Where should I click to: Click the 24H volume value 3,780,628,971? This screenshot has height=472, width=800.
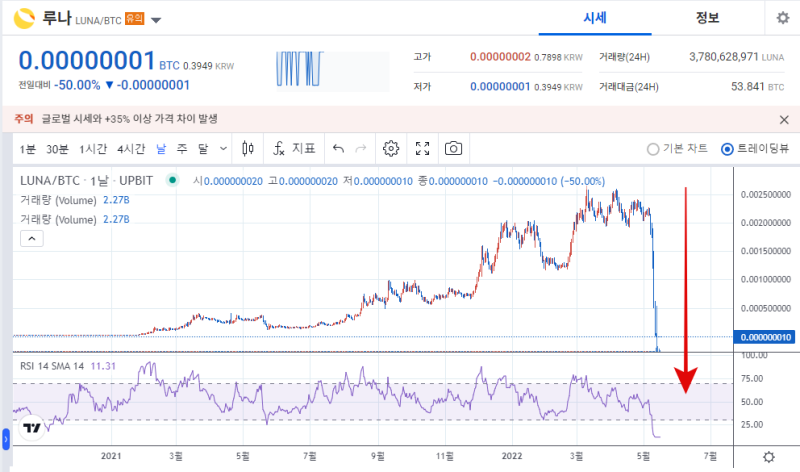tap(723, 57)
